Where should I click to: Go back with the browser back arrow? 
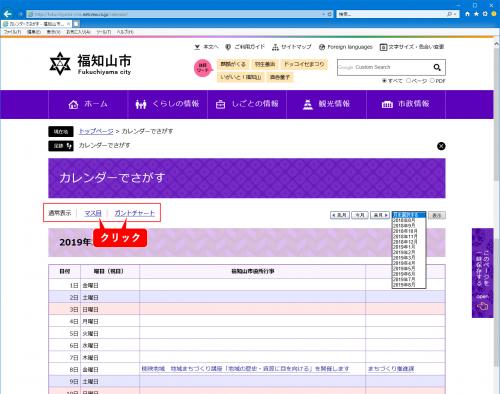tap(7, 14)
